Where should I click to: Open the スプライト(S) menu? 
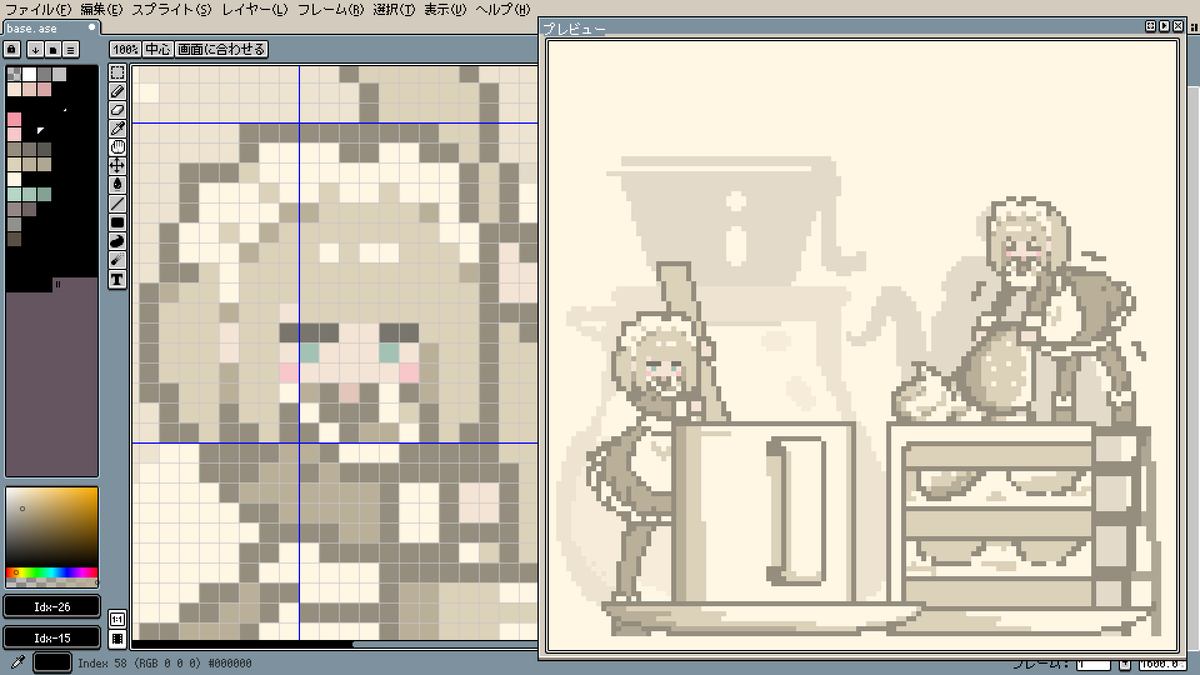(171, 9)
